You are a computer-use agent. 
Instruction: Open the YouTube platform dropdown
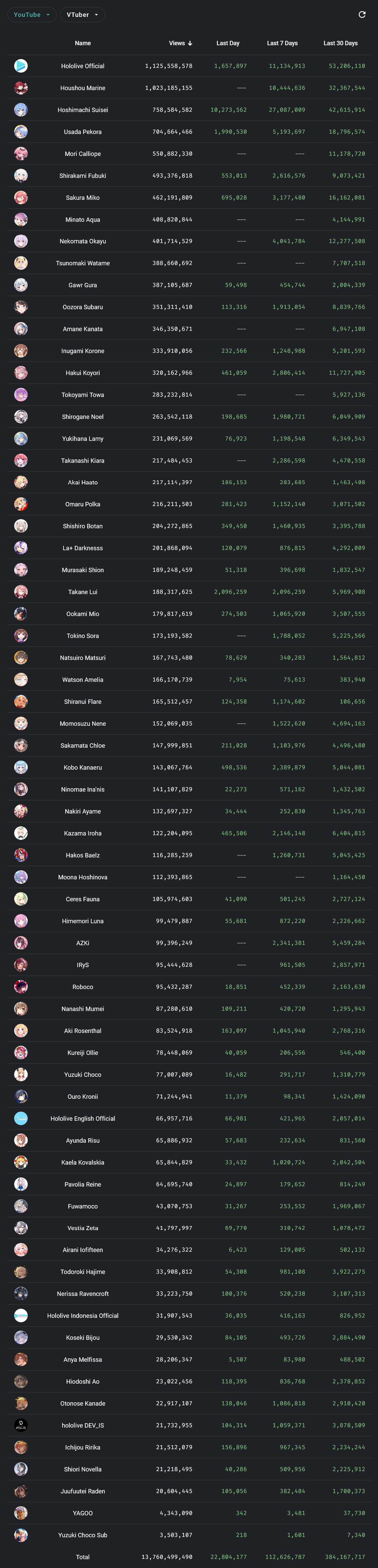coord(32,15)
